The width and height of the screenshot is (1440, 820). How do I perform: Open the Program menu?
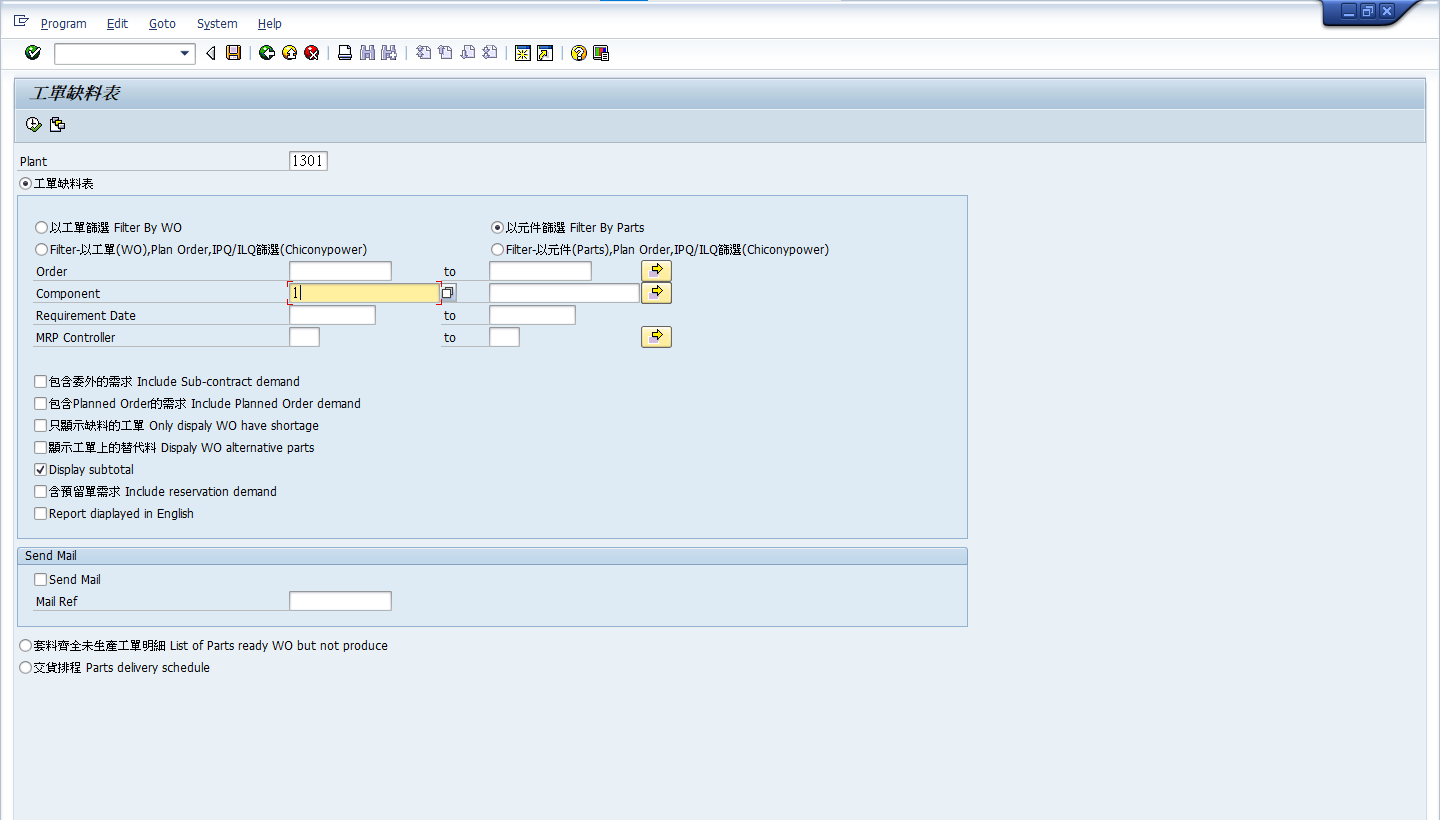(x=63, y=23)
